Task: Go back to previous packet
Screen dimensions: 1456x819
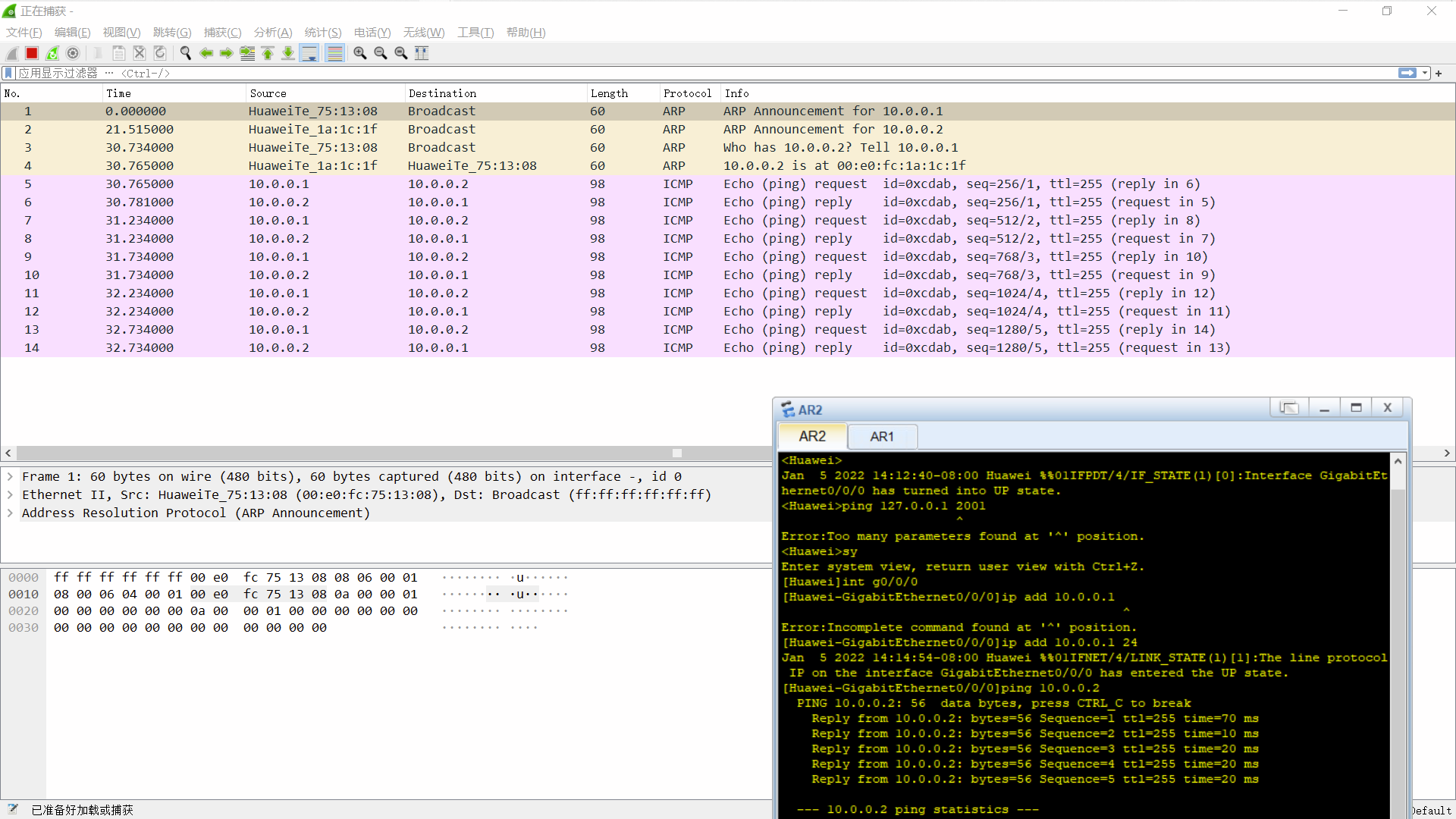Action: (x=206, y=53)
